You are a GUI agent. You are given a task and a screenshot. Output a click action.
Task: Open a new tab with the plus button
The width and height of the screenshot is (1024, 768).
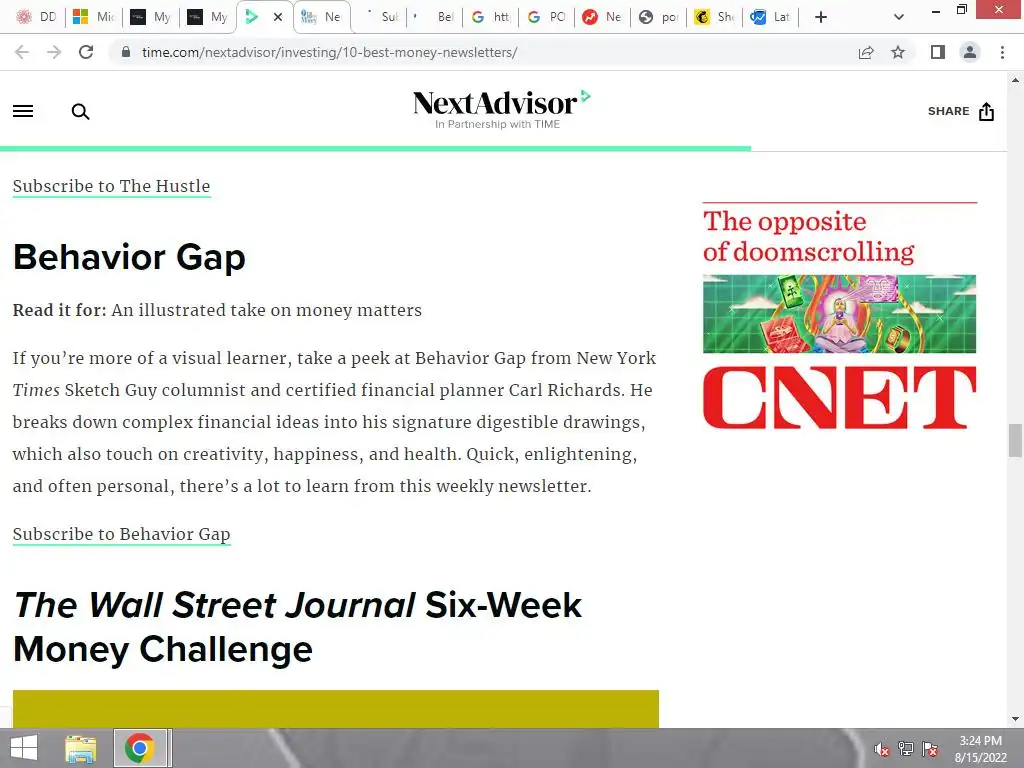coord(821,17)
